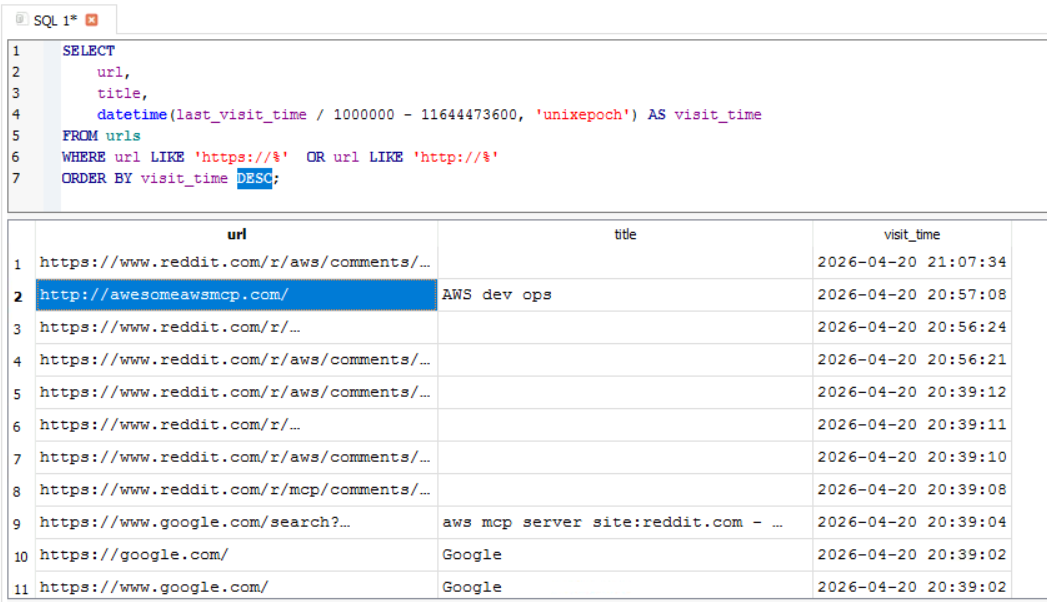Sort results by the title column header
Screen dimensions: 1047x602
pos(625,234)
